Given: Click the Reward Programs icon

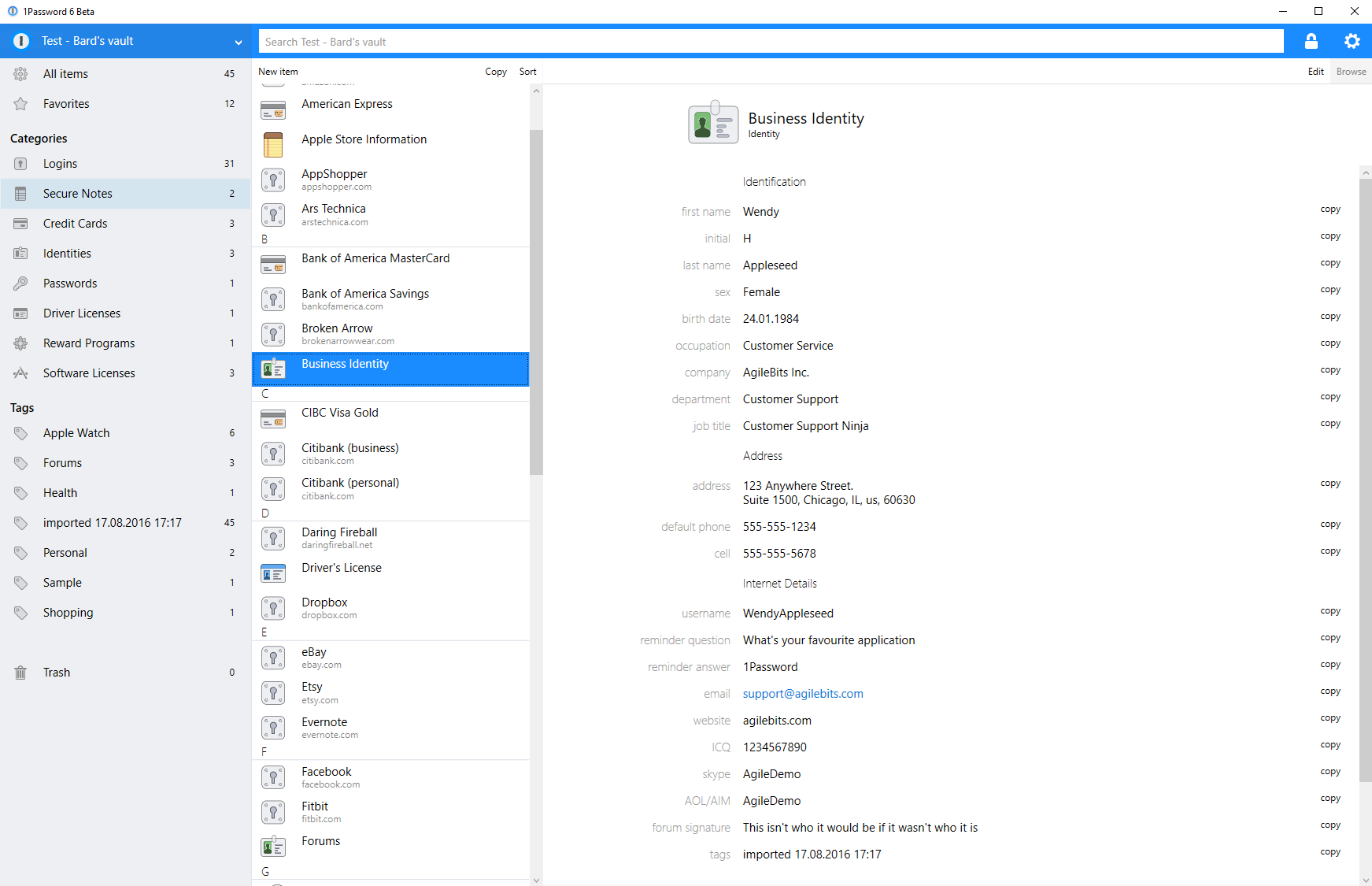Looking at the screenshot, I should [21, 343].
